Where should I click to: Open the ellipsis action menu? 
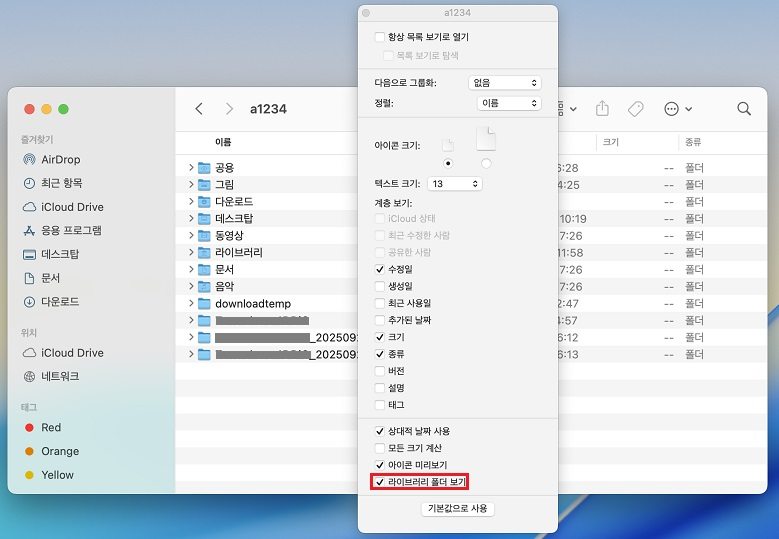click(671, 109)
